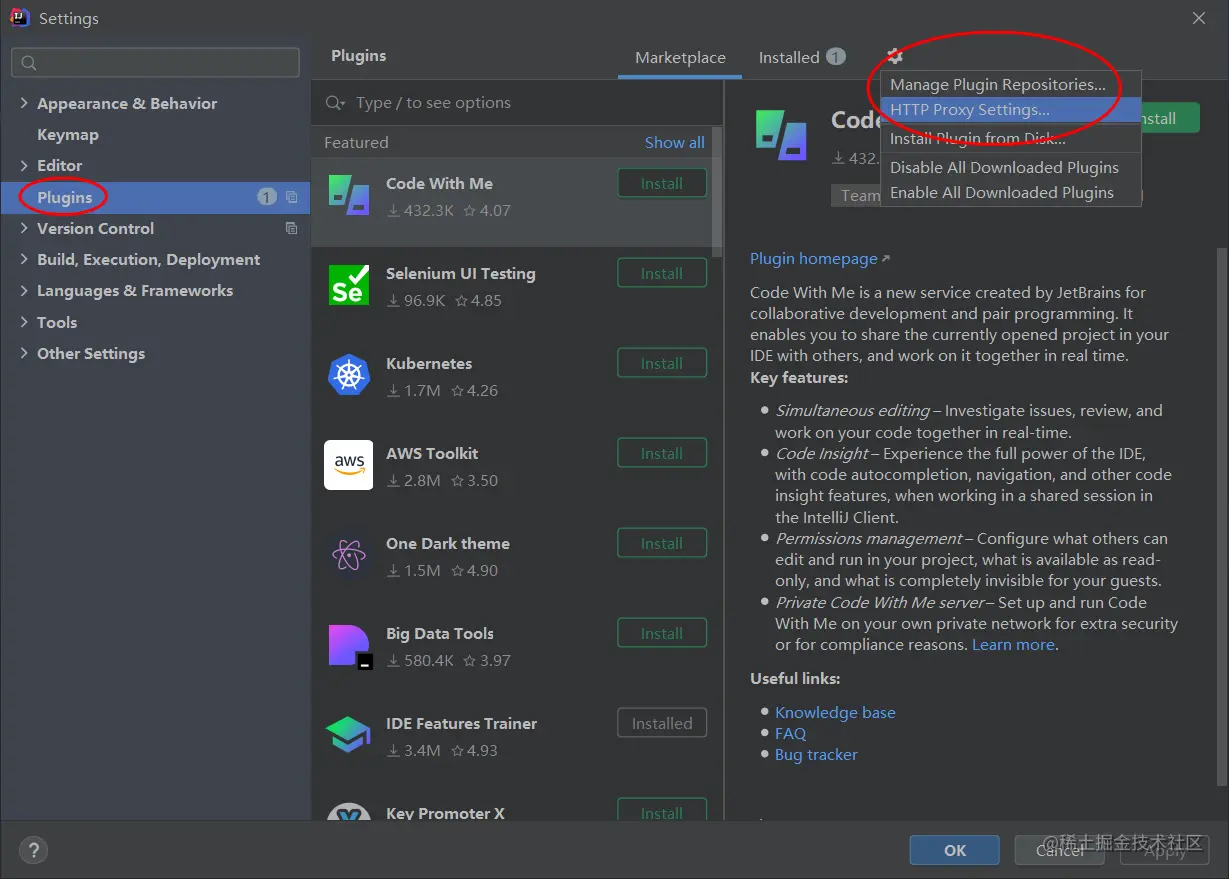Choose Disable All Downloaded Plugins
The image size is (1229, 879).
(1010, 168)
